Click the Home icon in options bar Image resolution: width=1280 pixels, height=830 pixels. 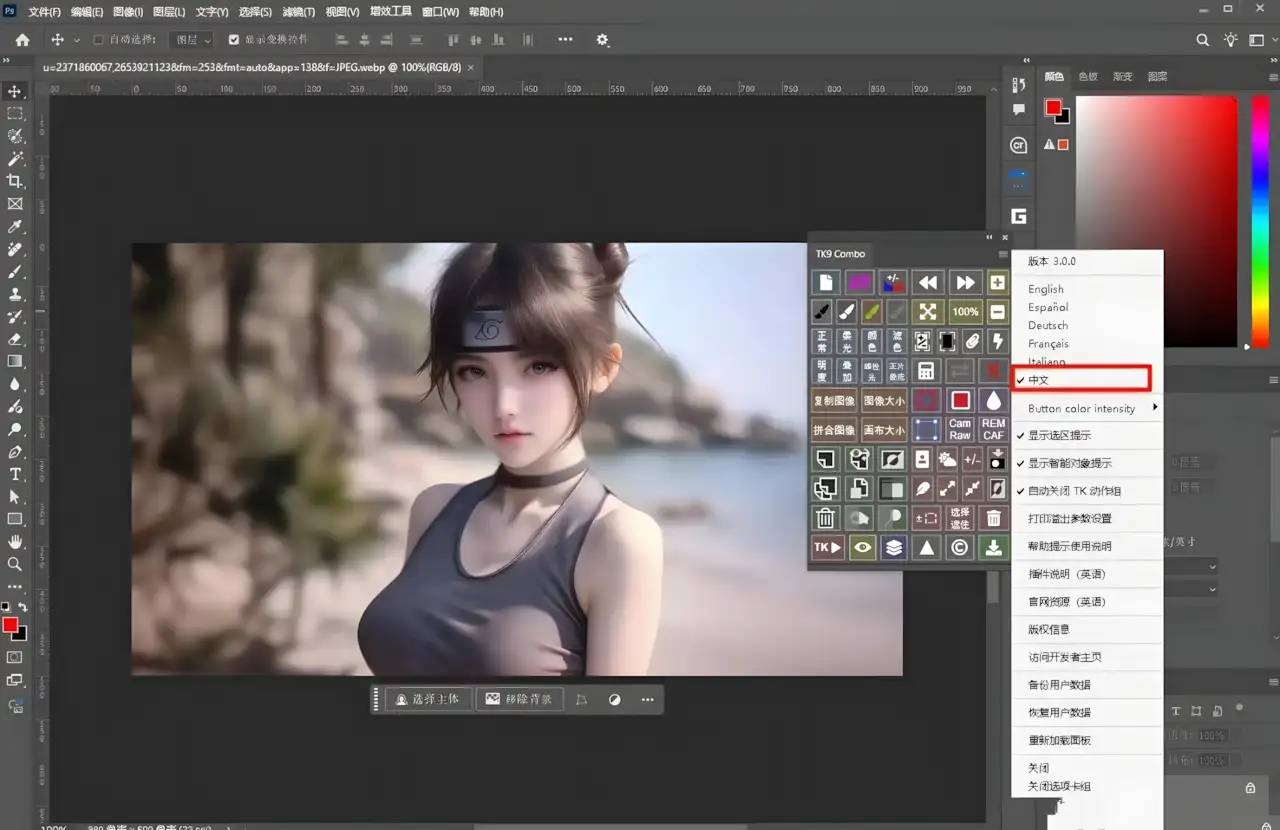[22, 40]
